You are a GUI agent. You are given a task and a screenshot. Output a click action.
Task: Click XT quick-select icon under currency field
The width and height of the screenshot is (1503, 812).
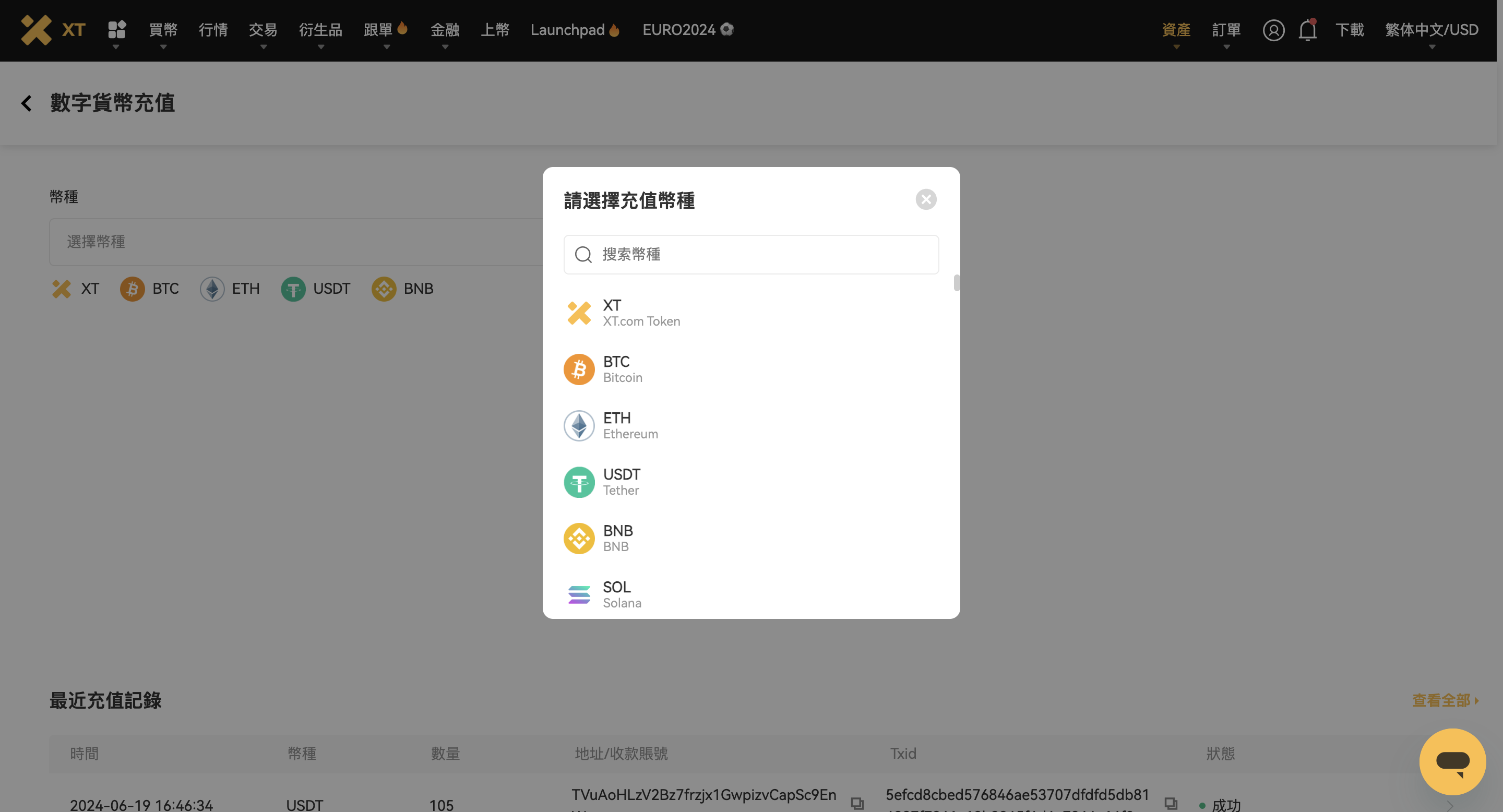(x=61, y=289)
